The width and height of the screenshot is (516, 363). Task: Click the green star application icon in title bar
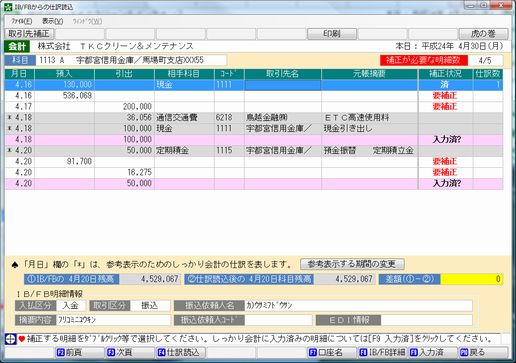pos(7,7)
